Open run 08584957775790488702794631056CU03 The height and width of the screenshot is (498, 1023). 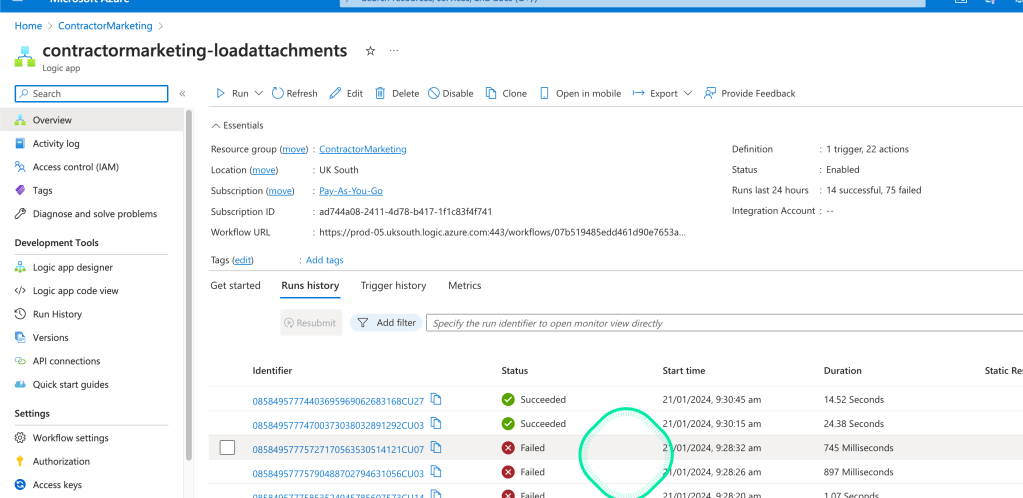338,473
